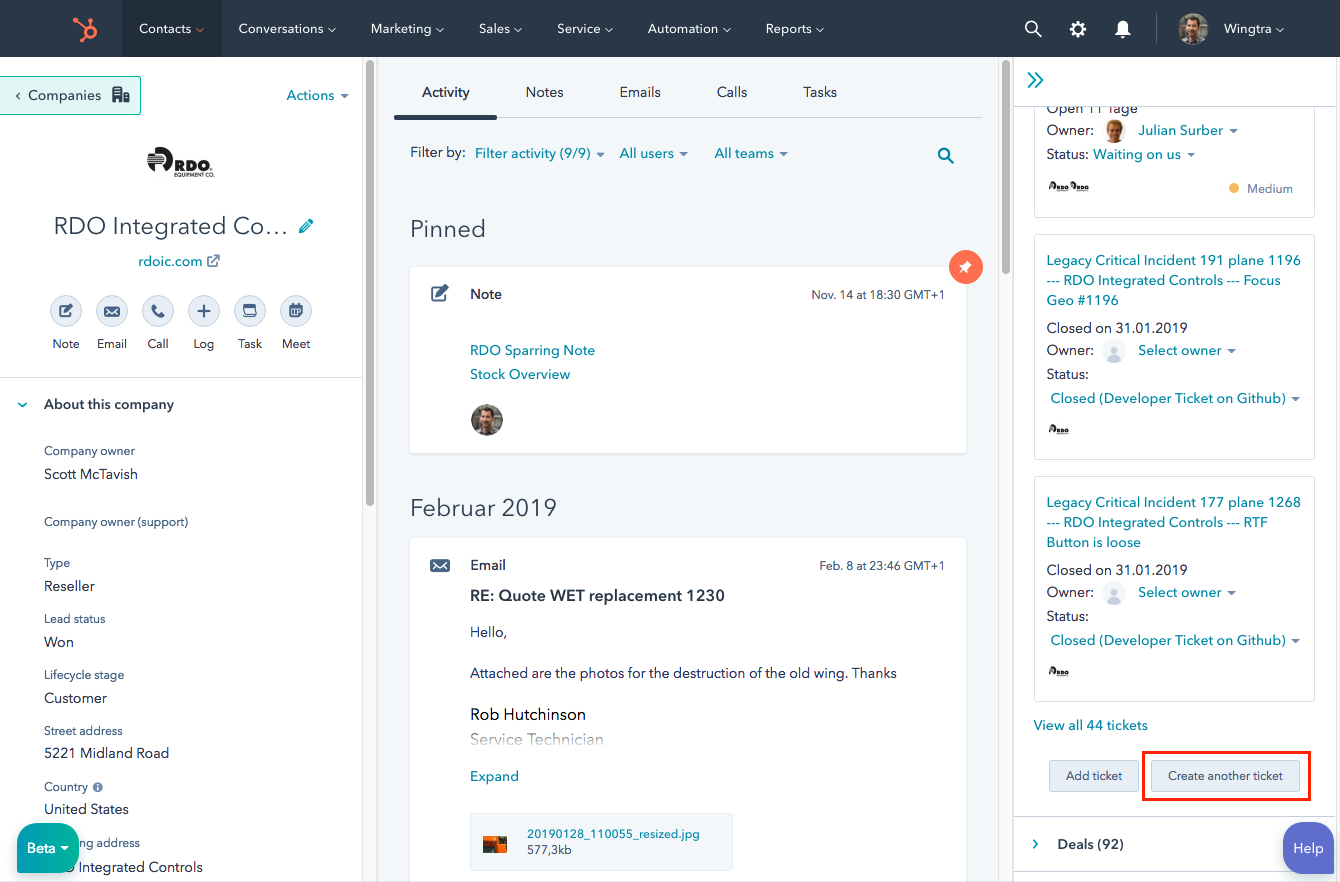Viewport: 1340px width, 882px height.
Task: Open Filter activity (9/9) dropdown
Action: [x=539, y=153]
